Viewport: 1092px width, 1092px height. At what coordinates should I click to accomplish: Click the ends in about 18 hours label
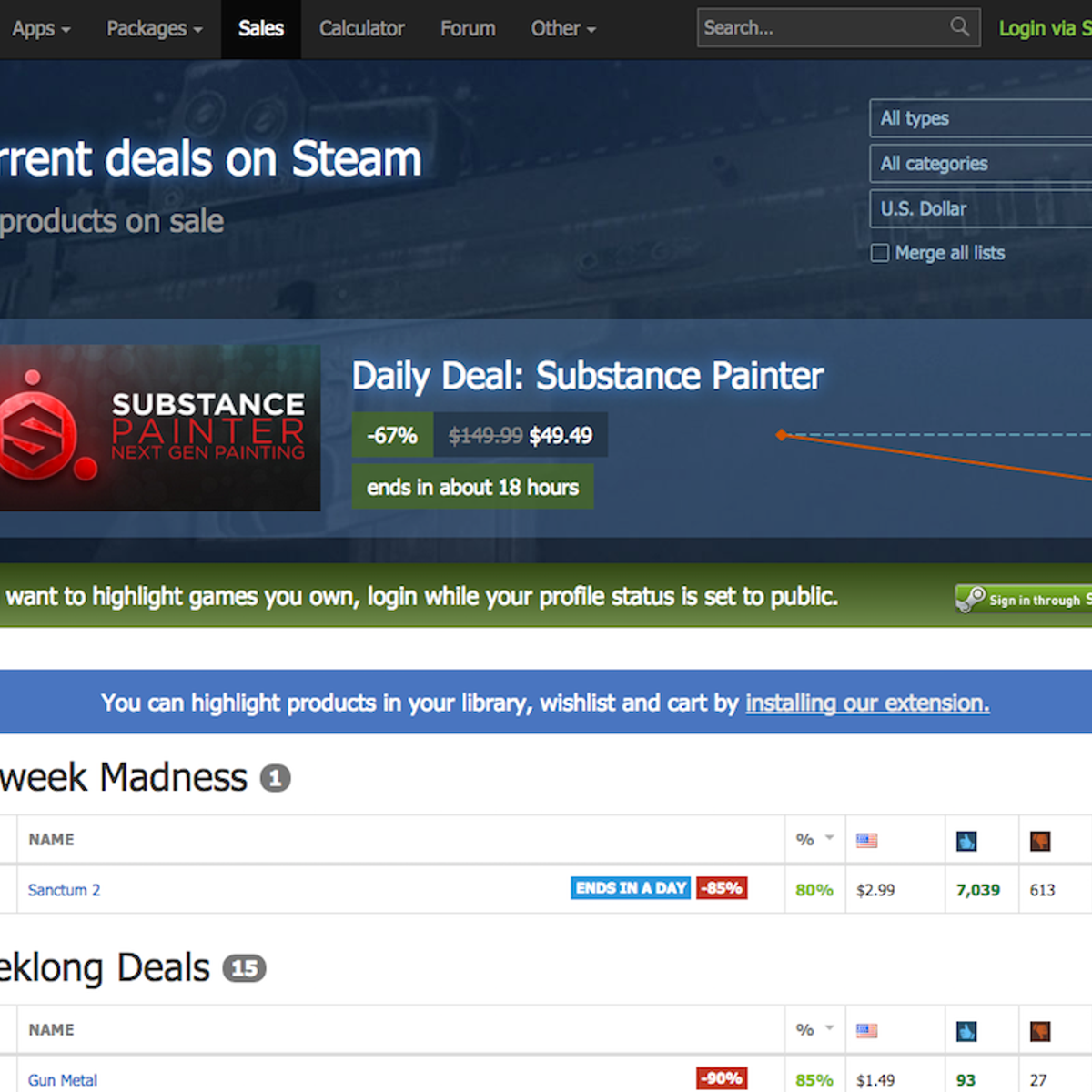[473, 487]
